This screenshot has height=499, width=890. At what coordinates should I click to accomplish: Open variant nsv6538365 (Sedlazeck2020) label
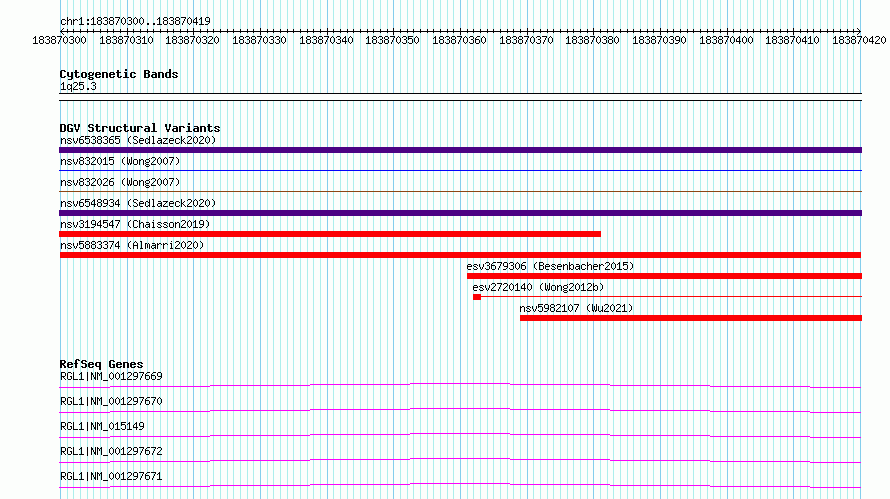[x=138, y=140]
